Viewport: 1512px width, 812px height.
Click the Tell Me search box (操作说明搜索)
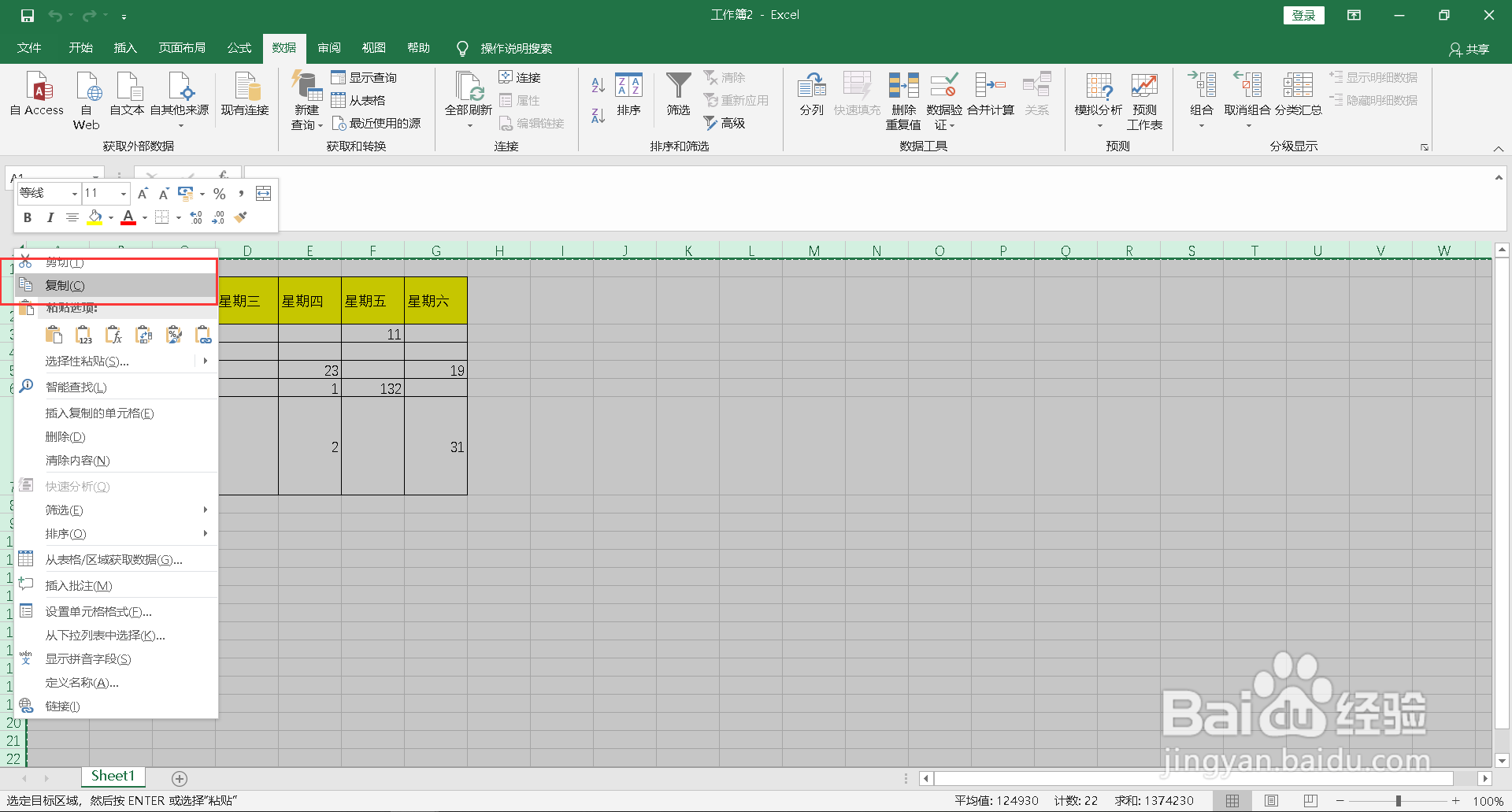516,49
